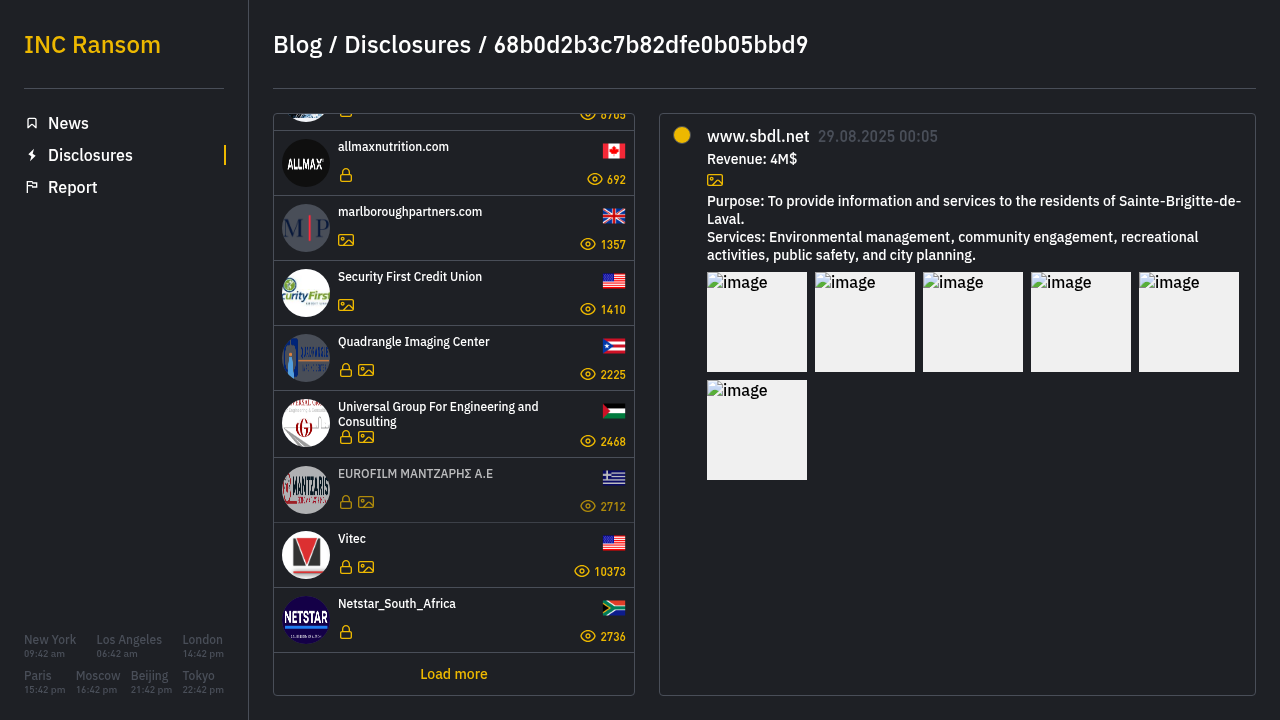Click the eye views icon on Vitec entry
The image size is (1280, 720).
pos(582,571)
